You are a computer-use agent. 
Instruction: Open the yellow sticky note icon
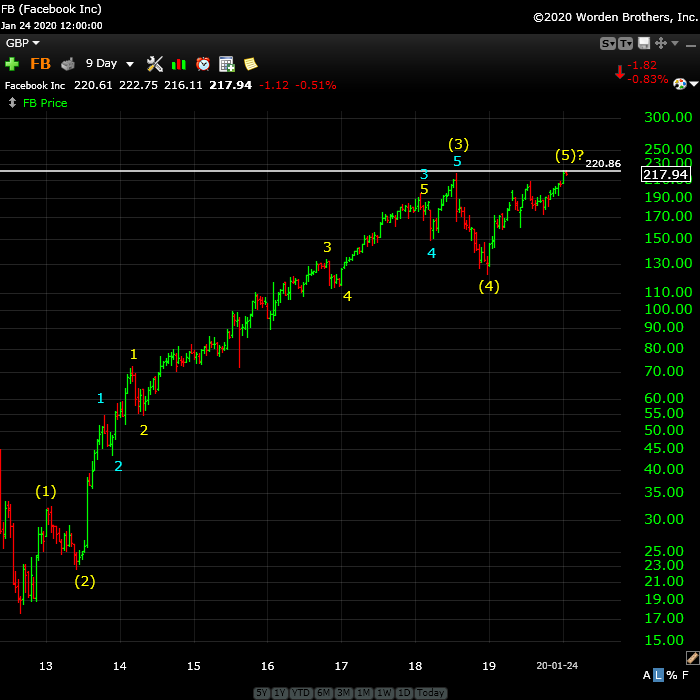click(x=251, y=64)
